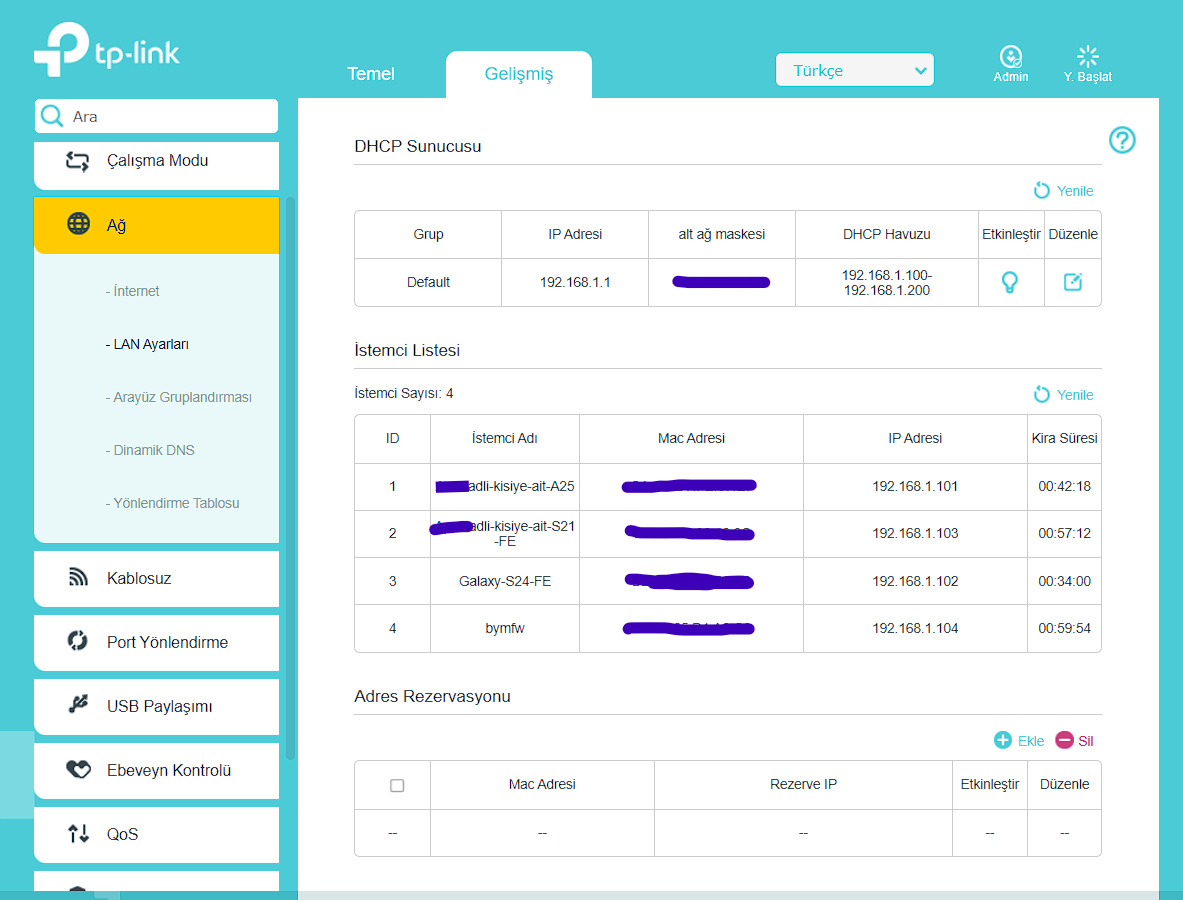The image size is (1183, 900).
Task: Open the Dinamik DNS submenu item
Action: click(x=150, y=450)
